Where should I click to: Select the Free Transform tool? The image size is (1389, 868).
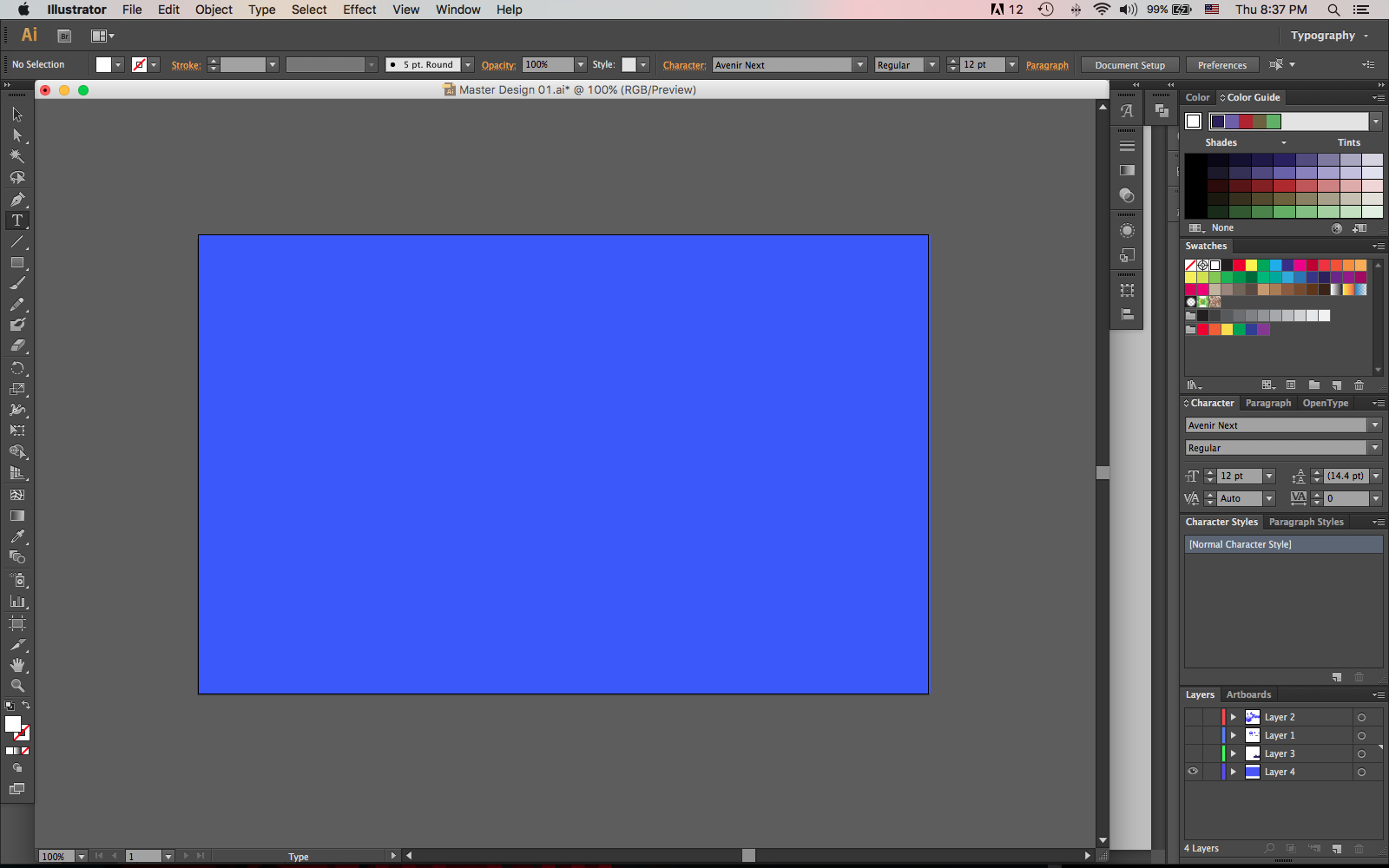click(16, 431)
